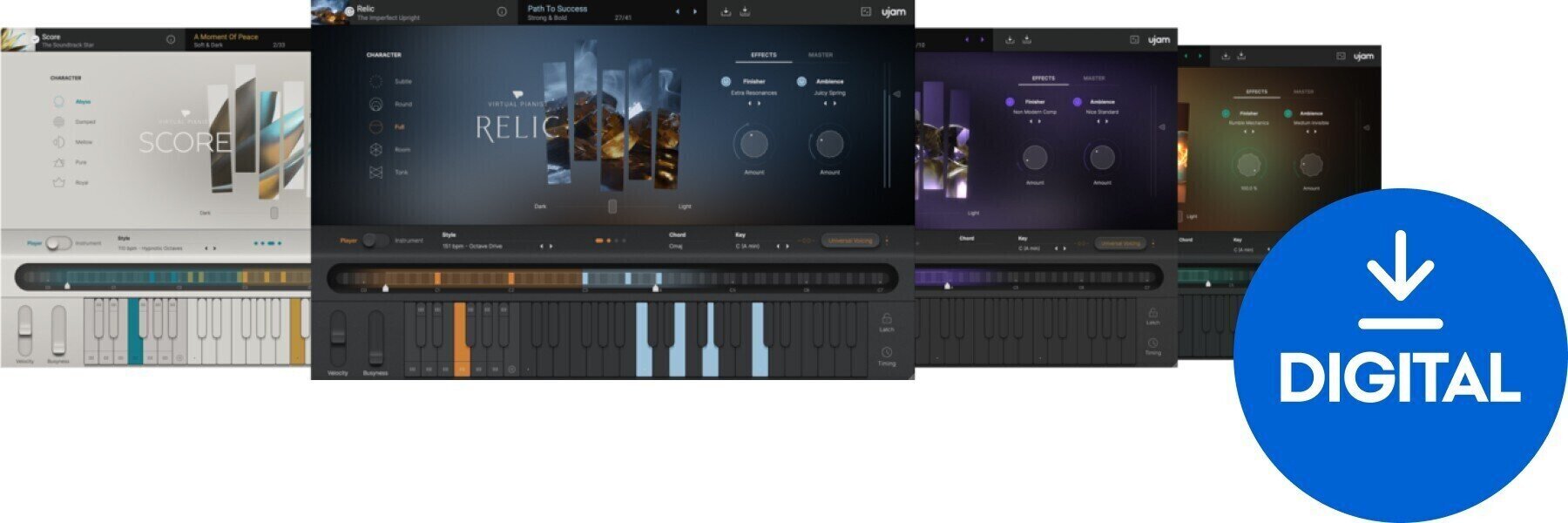Click the Universal Voicing button in Relic

click(850, 241)
